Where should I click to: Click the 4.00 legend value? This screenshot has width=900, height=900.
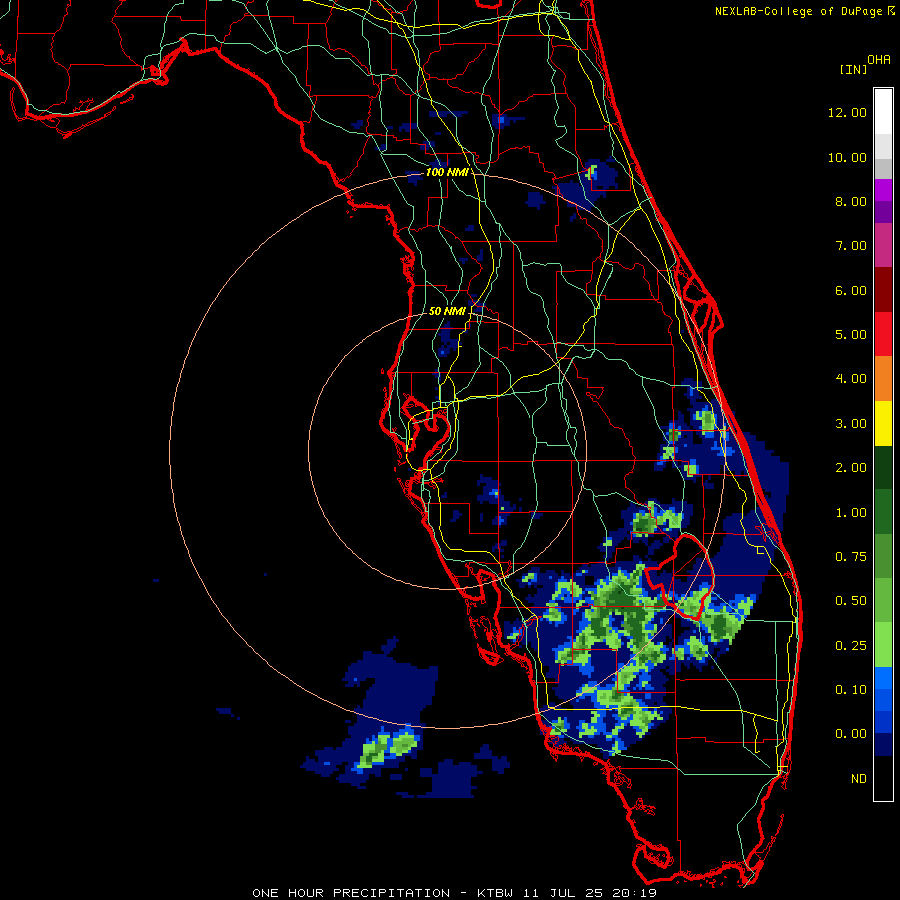pyautogui.click(x=851, y=379)
